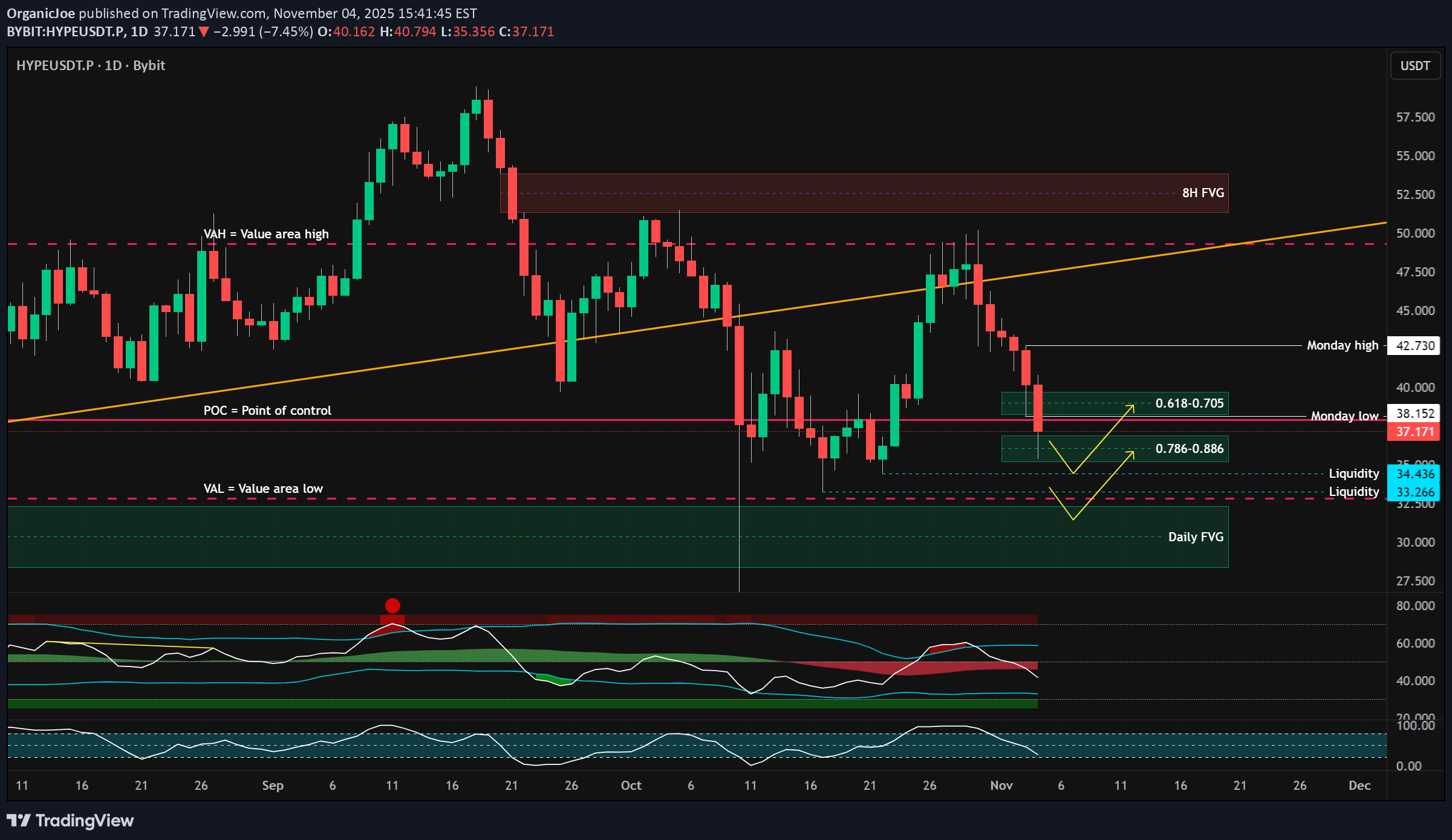Image resolution: width=1452 pixels, height=840 pixels.
Task: Click the HYPEUSDT.P · 1D · Bybit title
Action: pos(91,65)
